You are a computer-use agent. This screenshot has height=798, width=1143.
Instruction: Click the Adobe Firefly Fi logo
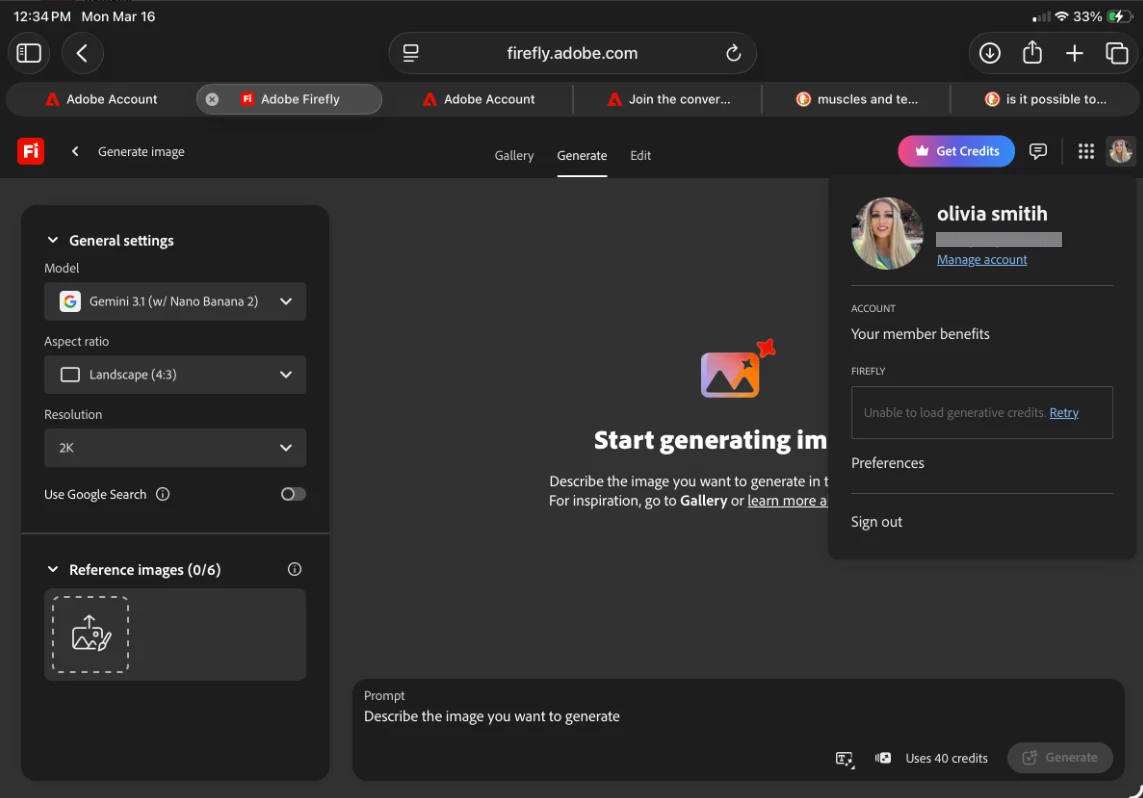point(31,151)
